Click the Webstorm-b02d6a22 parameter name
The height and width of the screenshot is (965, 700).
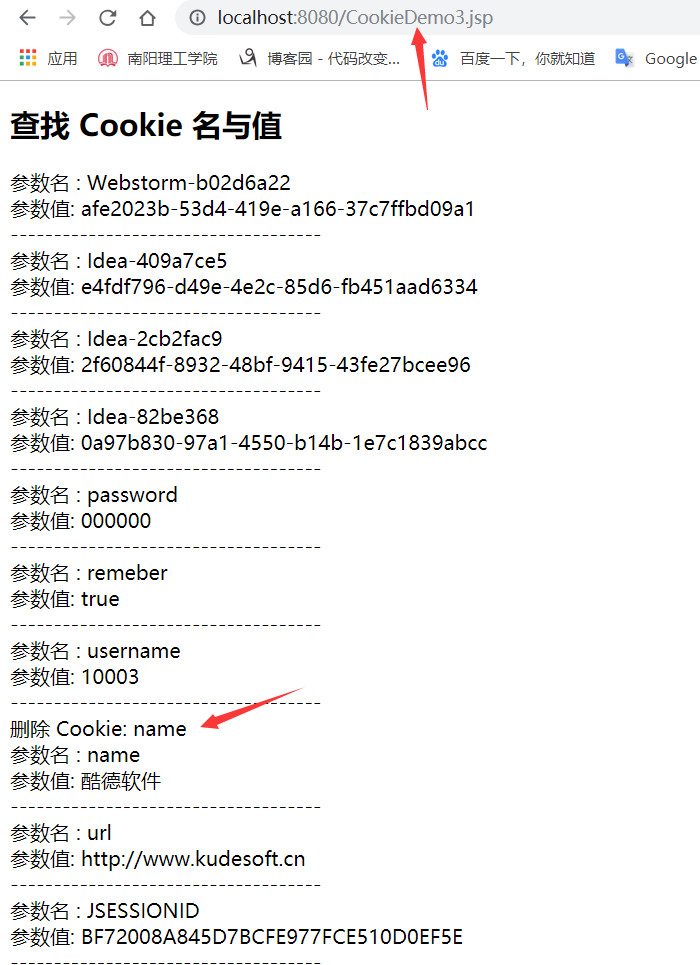(x=188, y=183)
